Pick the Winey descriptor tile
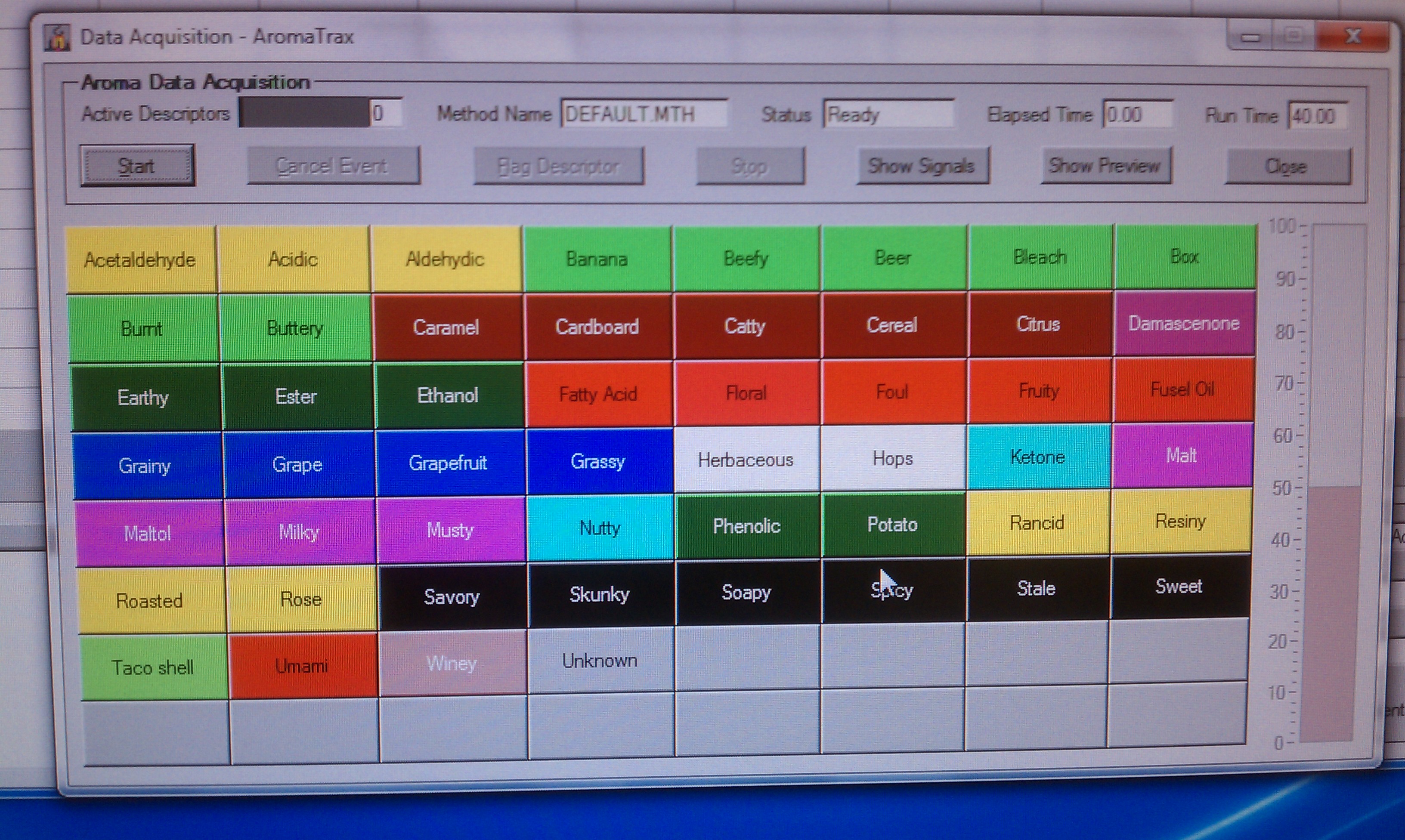This screenshot has height=840, width=1405. [x=452, y=663]
